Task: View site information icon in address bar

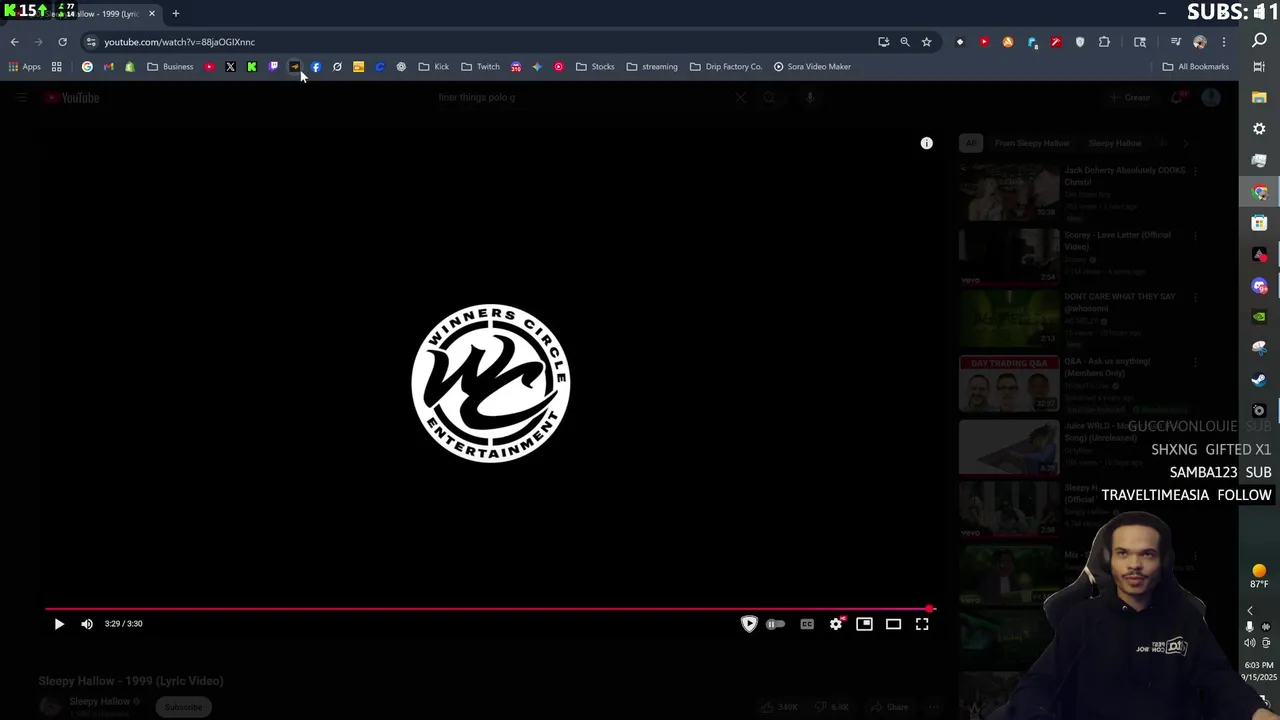Action: [91, 42]
